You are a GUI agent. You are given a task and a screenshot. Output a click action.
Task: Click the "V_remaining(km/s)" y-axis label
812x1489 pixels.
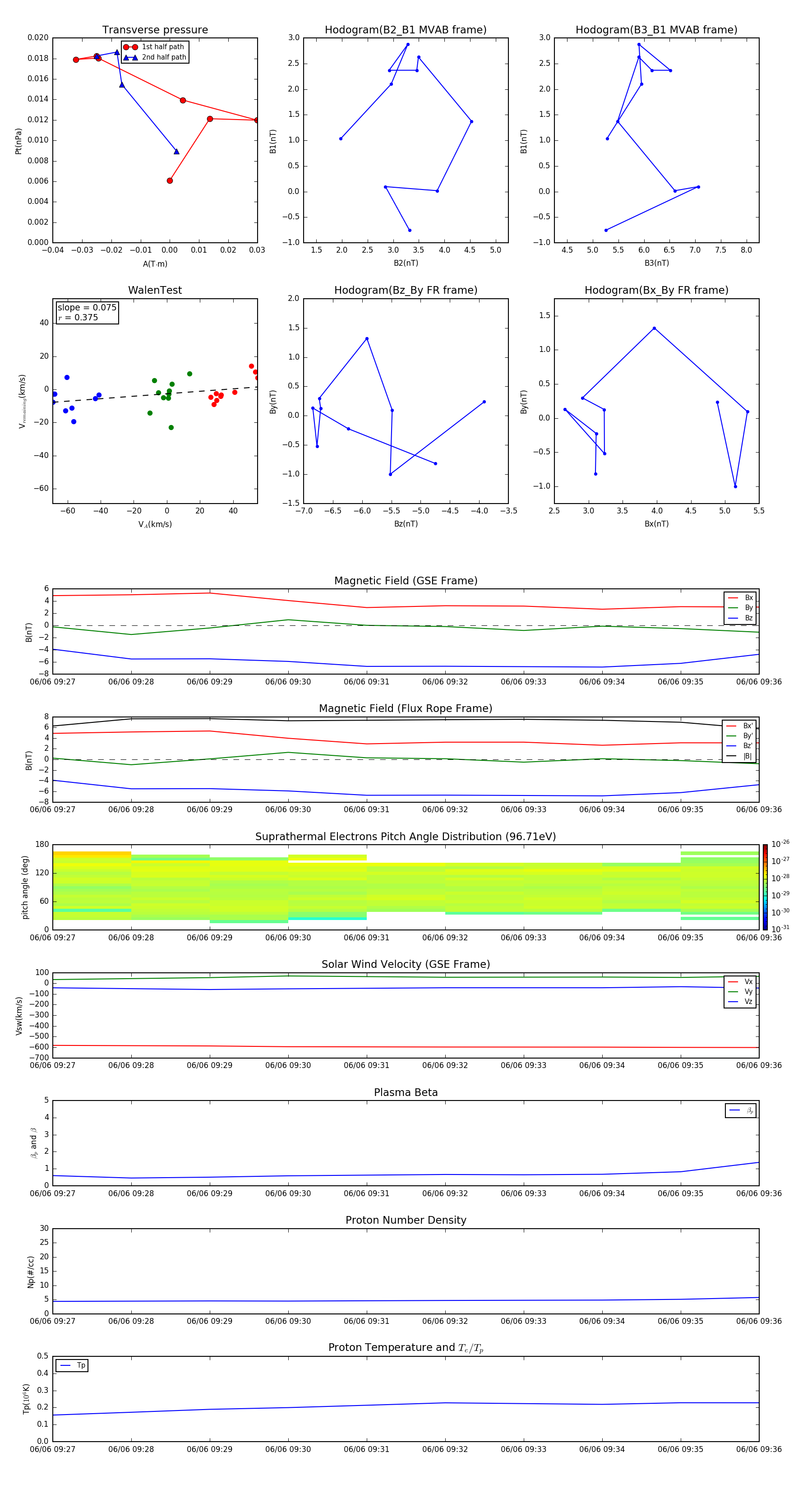point(22,401)
